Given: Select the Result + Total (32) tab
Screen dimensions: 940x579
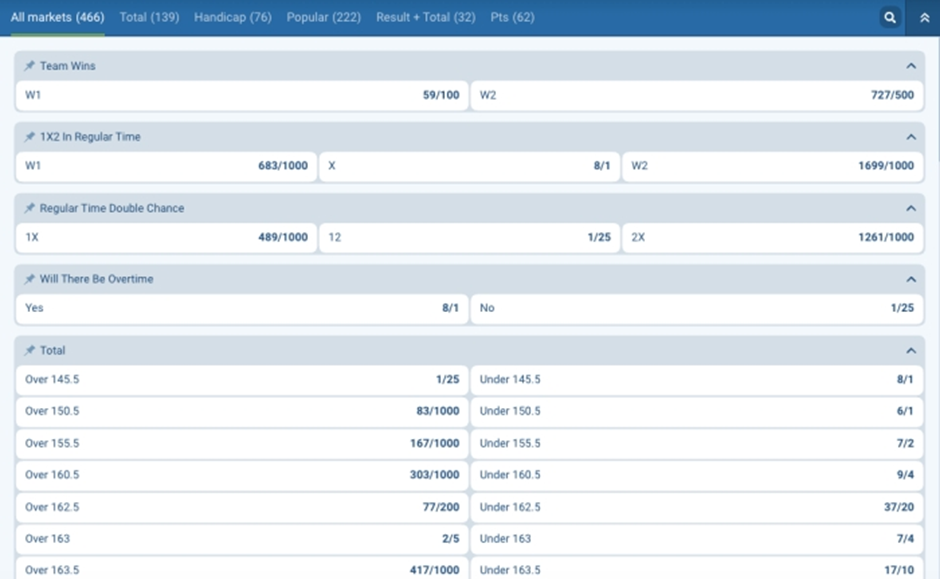Looking at the screenshot, I should coord(425,18).
